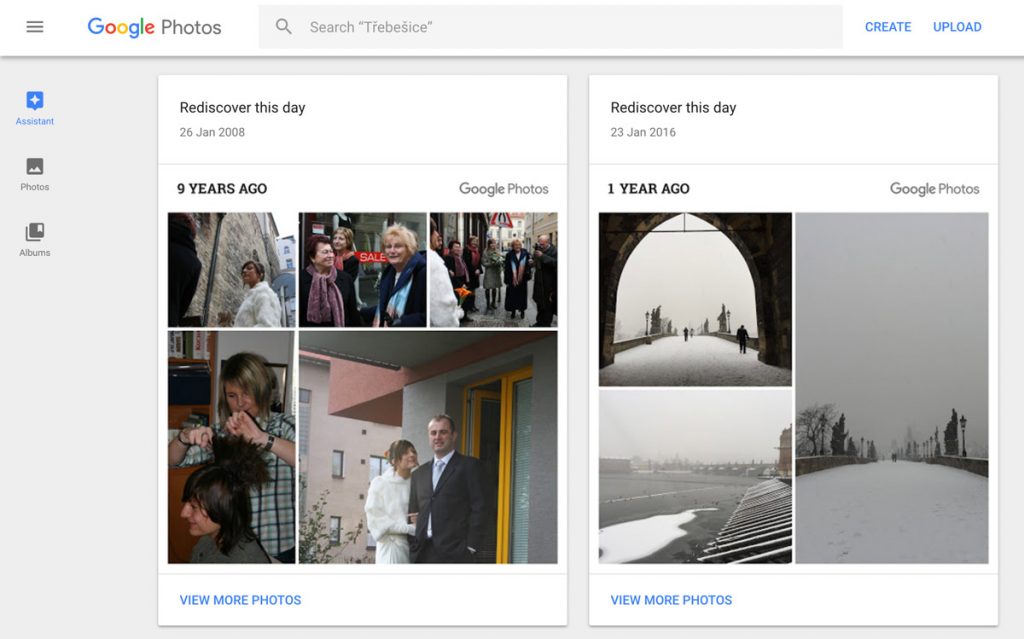This screenshot has width=1024, height=639.
Task: Open the tall foggy snowy bridge photo
Action: click(892, 388)
